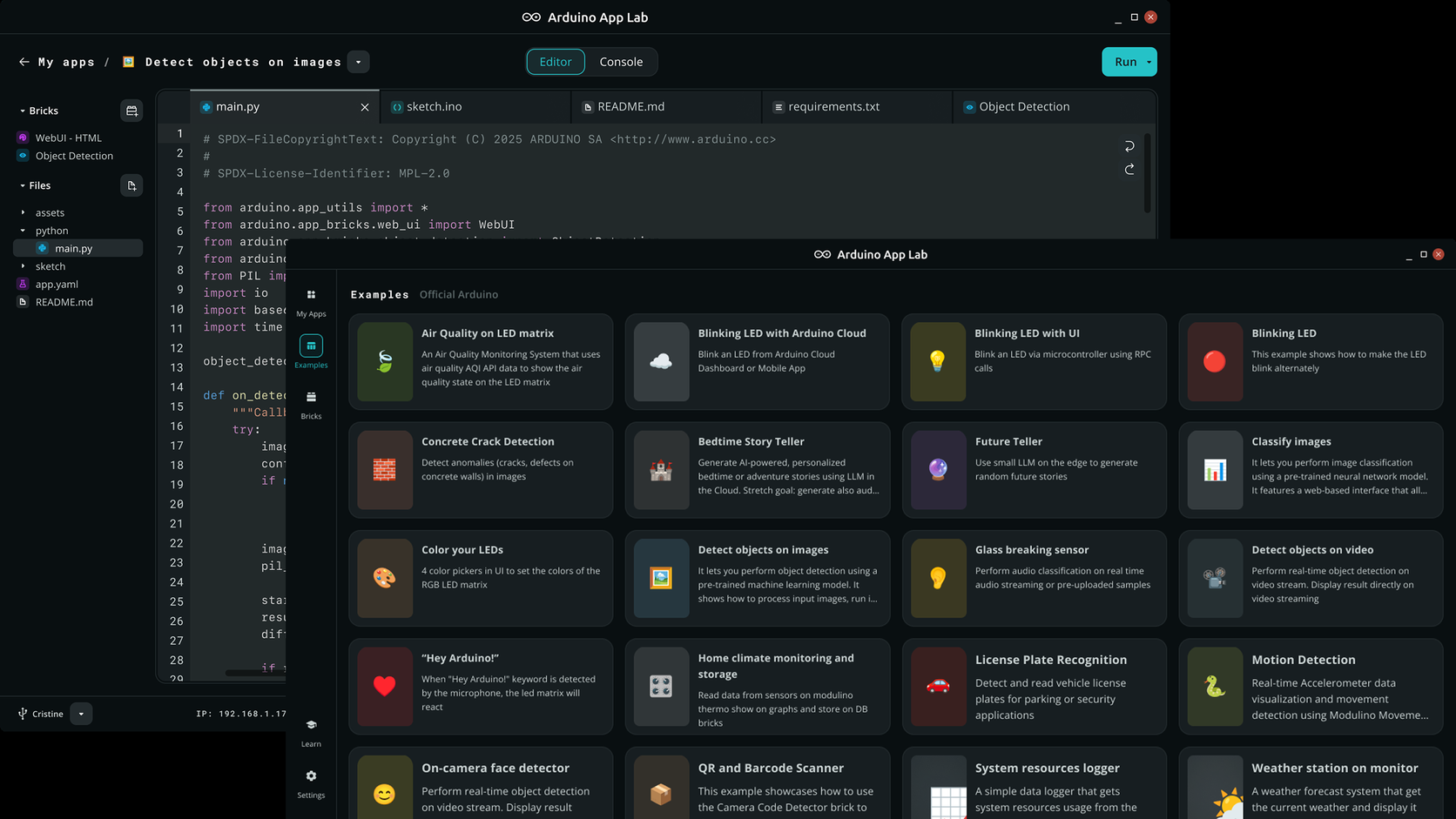Click the new file icon beside Files
Viewport: 1456px width, 819px height.
click(131, 185)
